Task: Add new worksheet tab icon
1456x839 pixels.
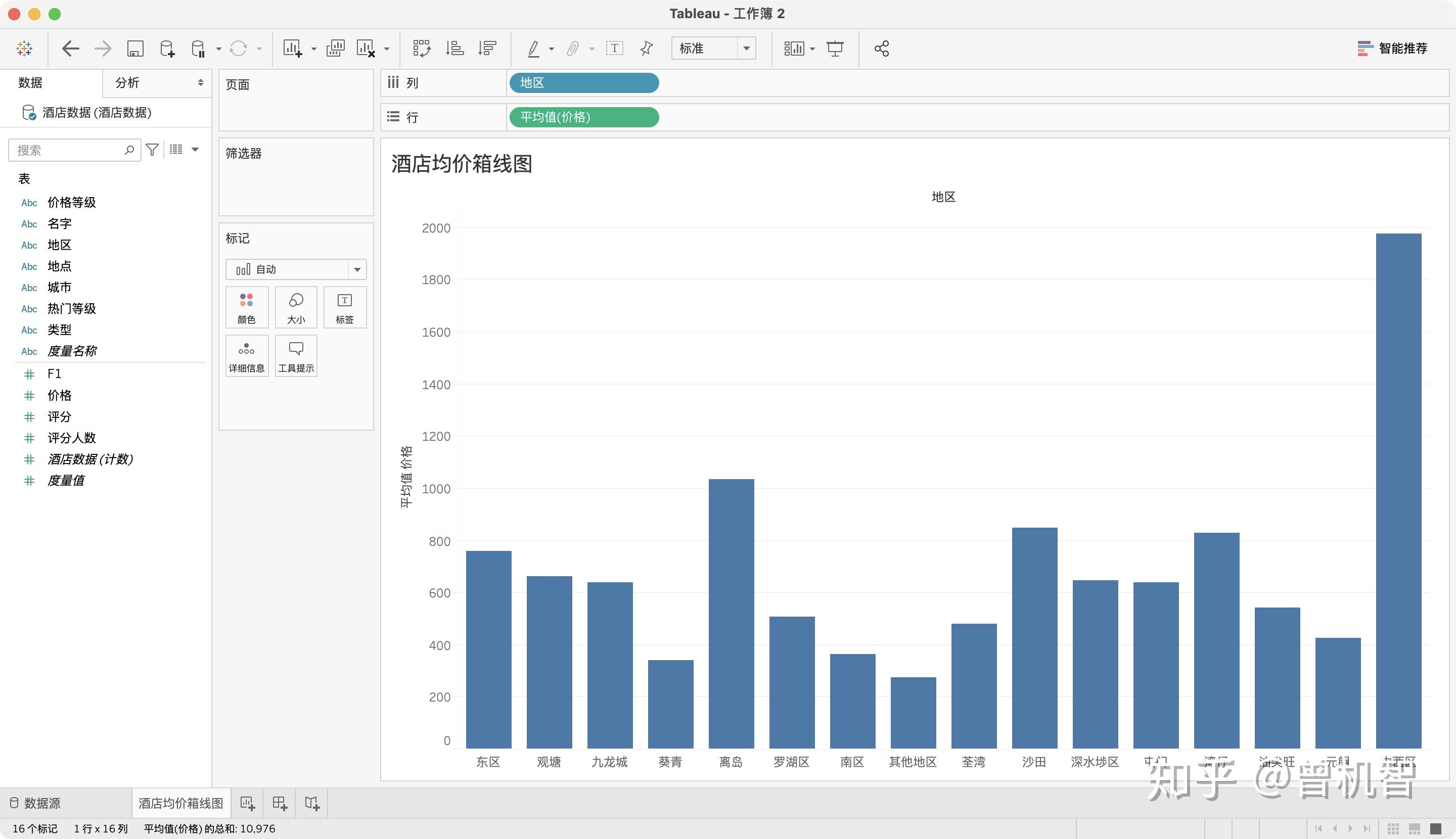Action: coord(247,803)
